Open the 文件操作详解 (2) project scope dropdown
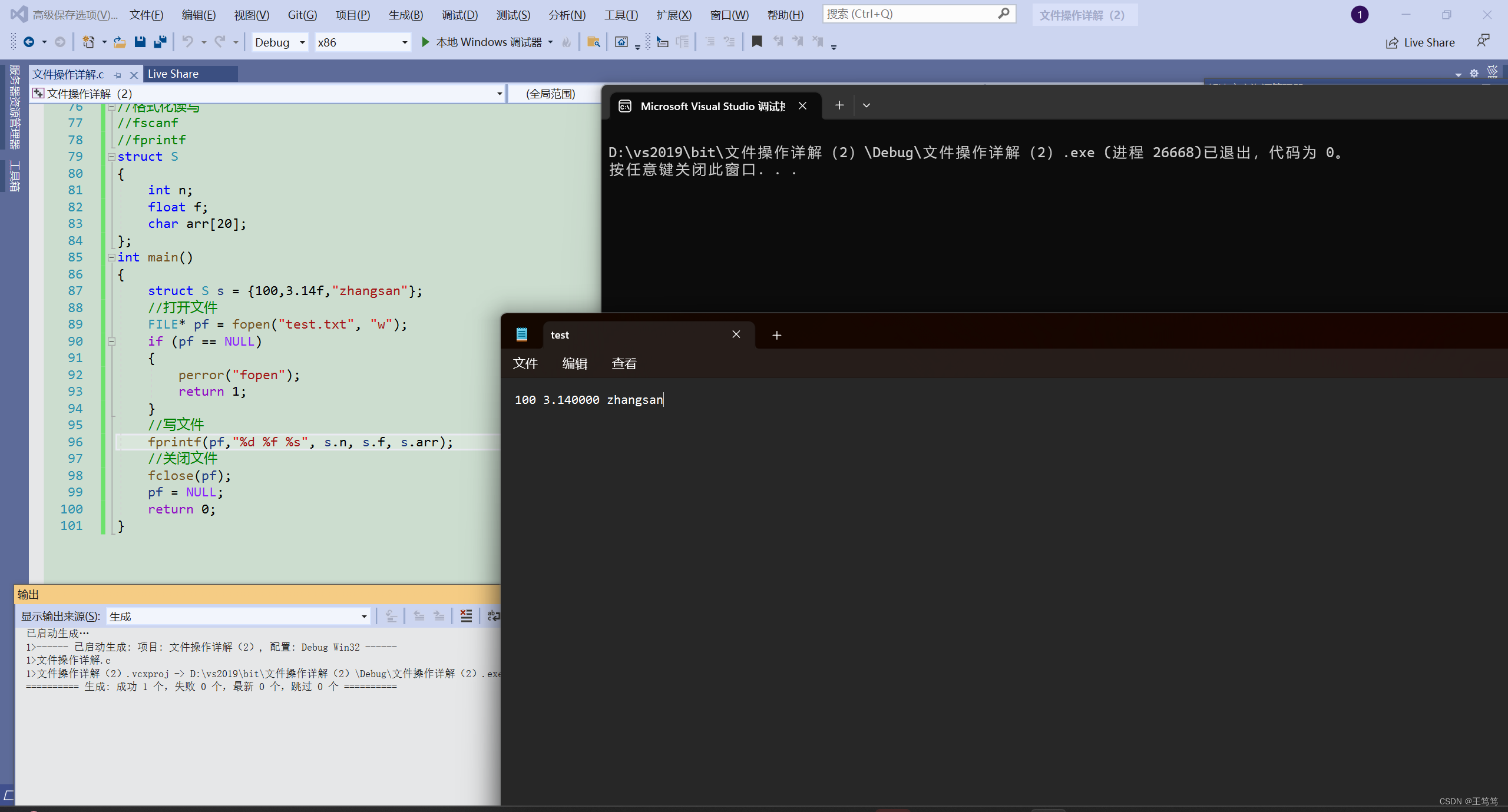1508x812 pixels. tap(268, 94)
